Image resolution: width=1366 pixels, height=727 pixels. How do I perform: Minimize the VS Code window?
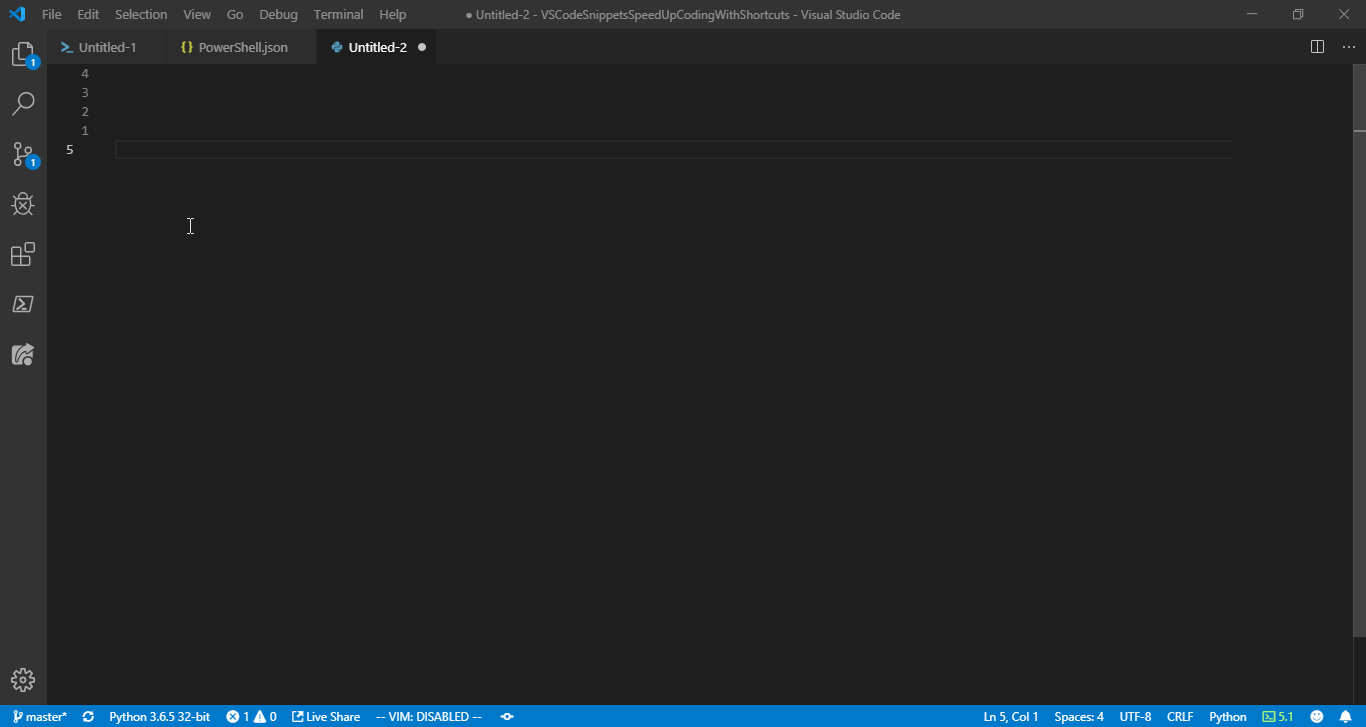(1252, 14)
